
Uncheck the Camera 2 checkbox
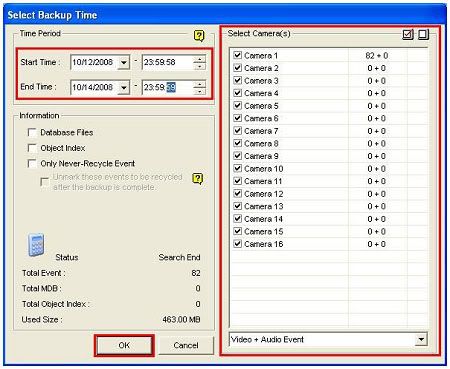pyautogui.click(x=237, y=68)
